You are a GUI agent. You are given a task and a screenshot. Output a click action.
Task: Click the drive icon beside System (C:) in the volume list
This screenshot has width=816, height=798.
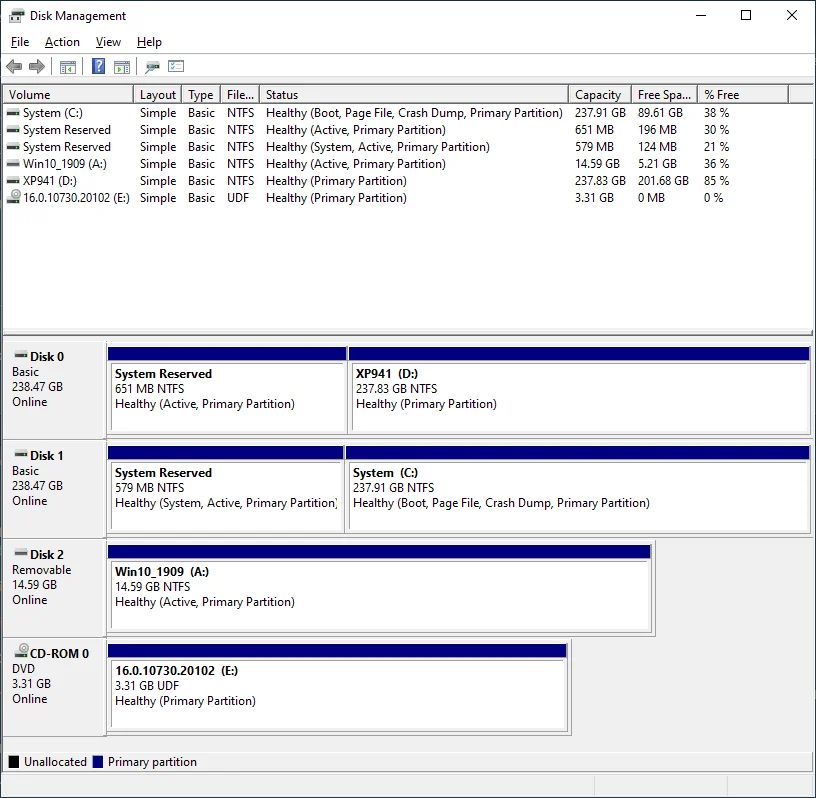point(13,113)
